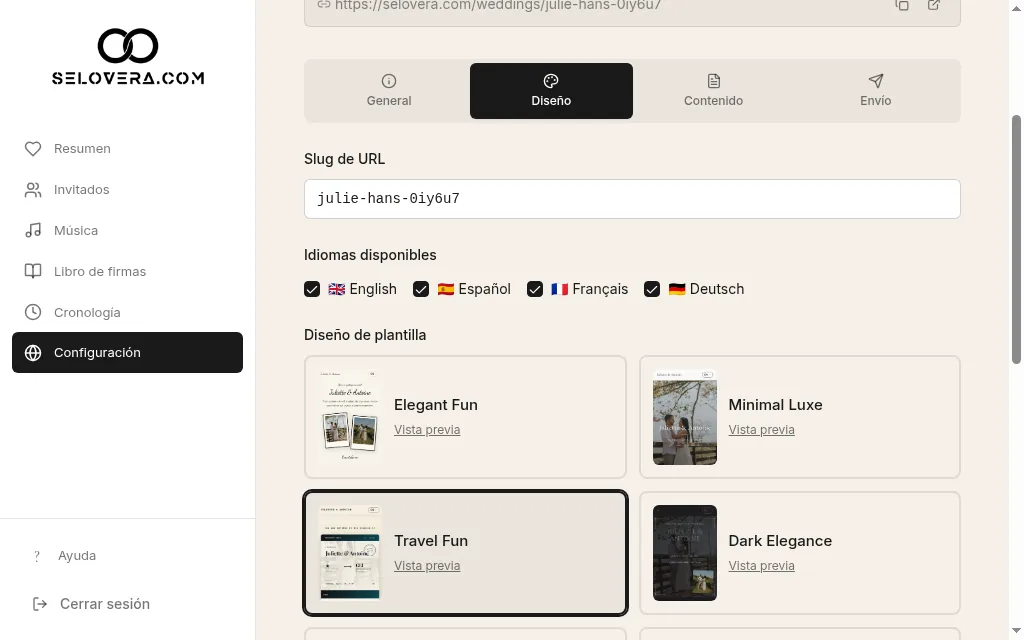Click the Música label in the sidebar
Image resolution: width=1024 pixels, height=640 pixels.
(76, 231)
